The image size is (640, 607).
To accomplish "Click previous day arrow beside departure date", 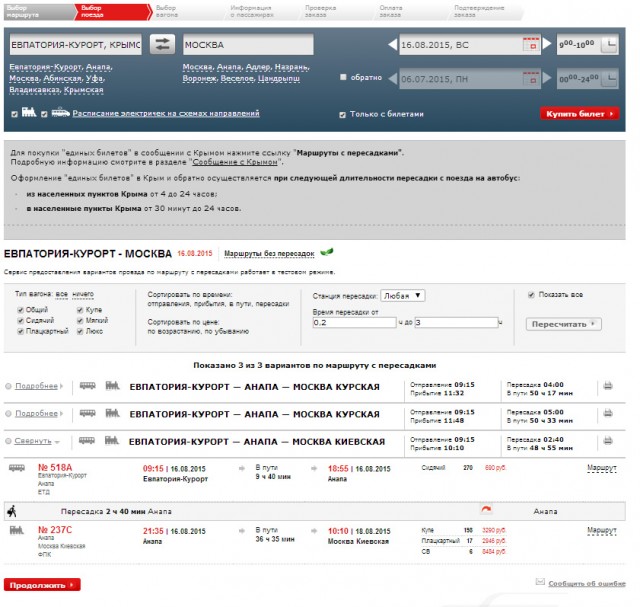I will click(x=391, y=46).
